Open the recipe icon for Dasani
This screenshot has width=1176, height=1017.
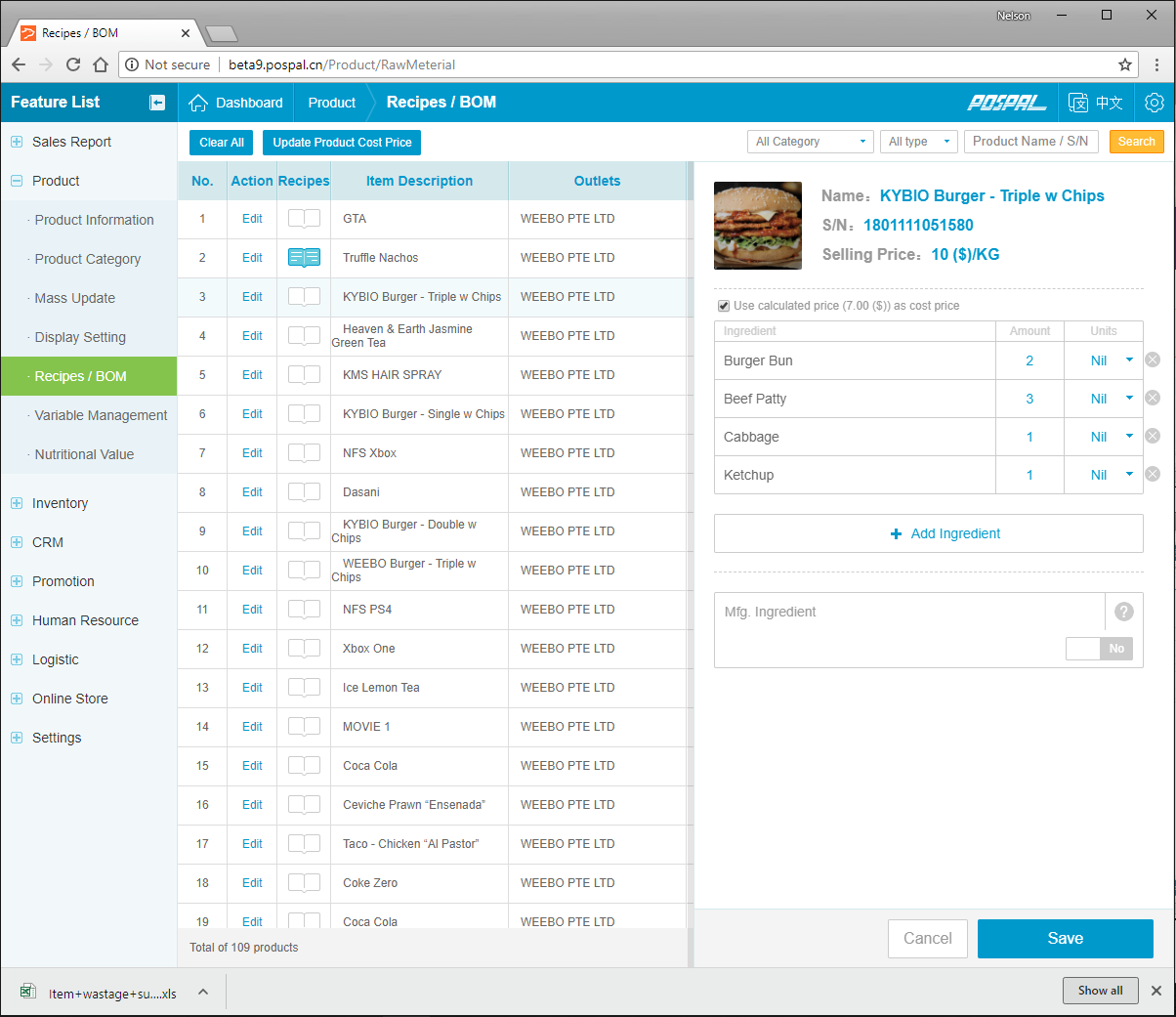coord(304,492)
